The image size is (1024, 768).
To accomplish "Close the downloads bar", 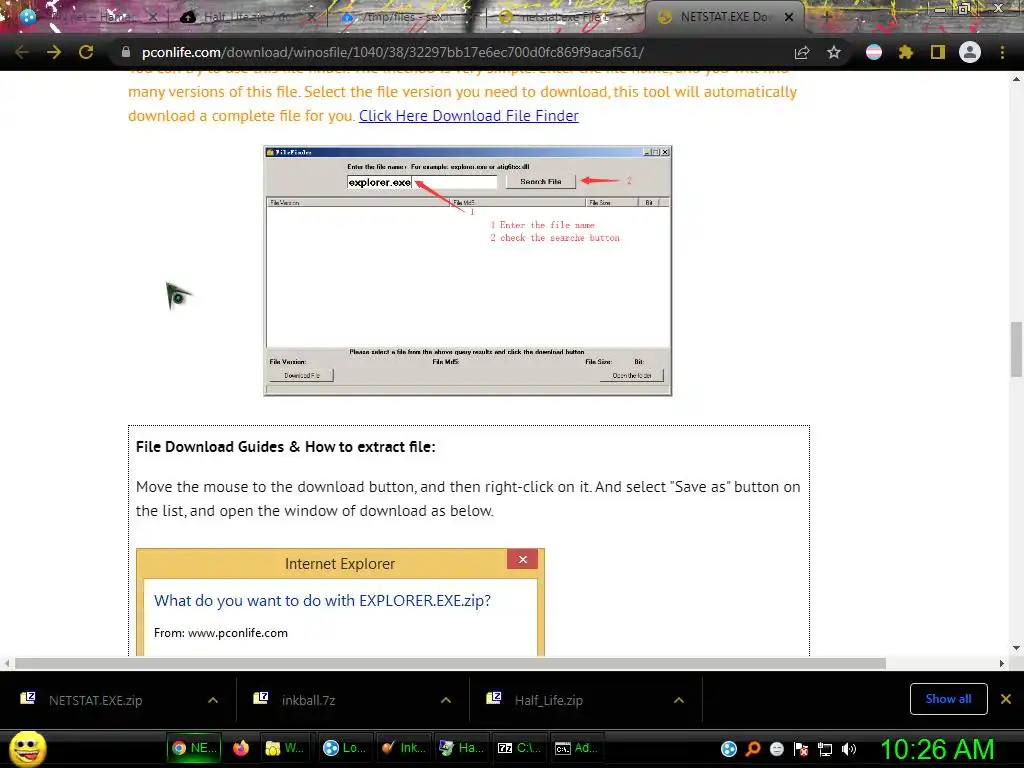I will [x=1006, y=699].
